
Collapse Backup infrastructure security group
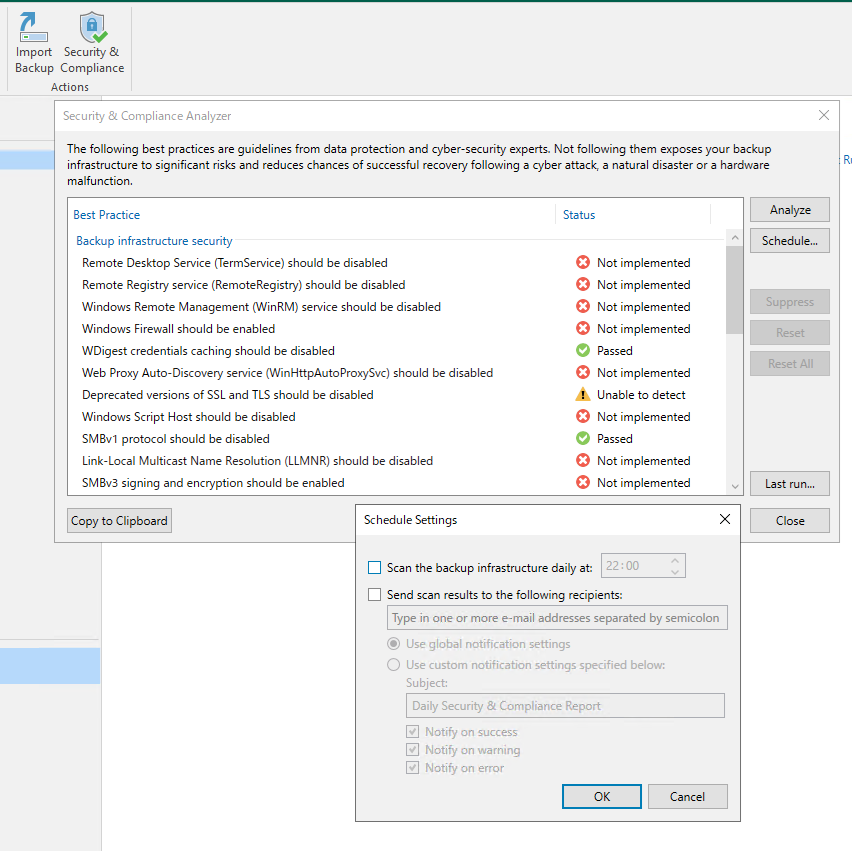click(154, 241)
